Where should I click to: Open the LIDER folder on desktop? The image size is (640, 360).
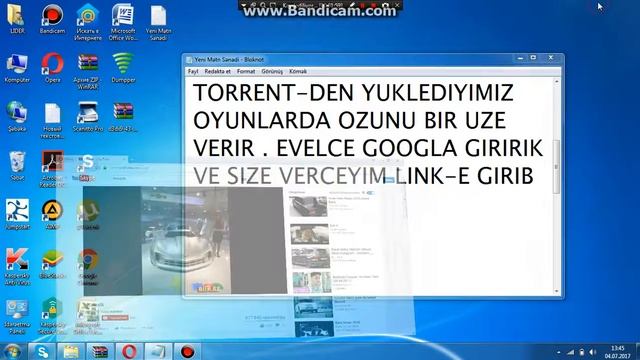tap(17, 19)
